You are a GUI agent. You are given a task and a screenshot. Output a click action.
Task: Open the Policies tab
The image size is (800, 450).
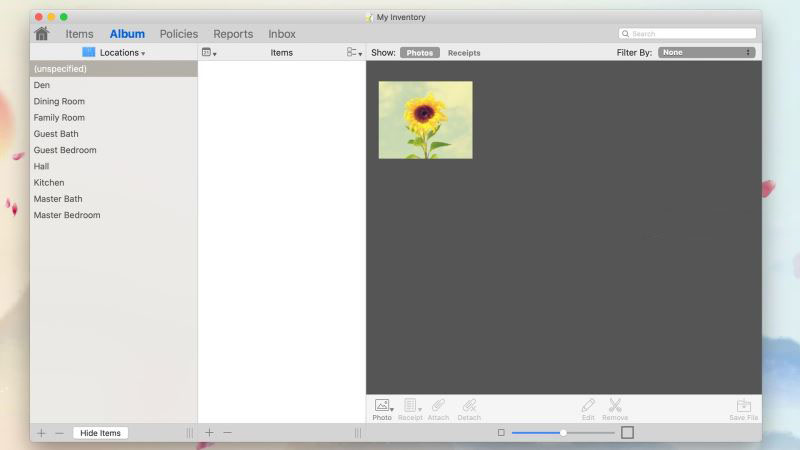click(x=179, y=34)
